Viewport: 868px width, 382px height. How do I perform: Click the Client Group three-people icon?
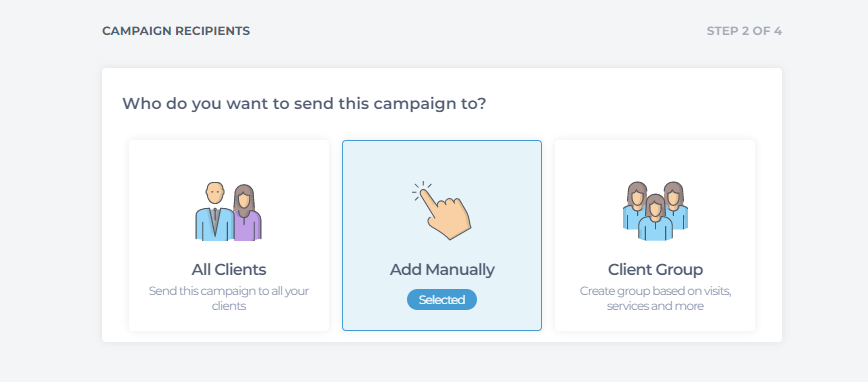coord(655,210)
